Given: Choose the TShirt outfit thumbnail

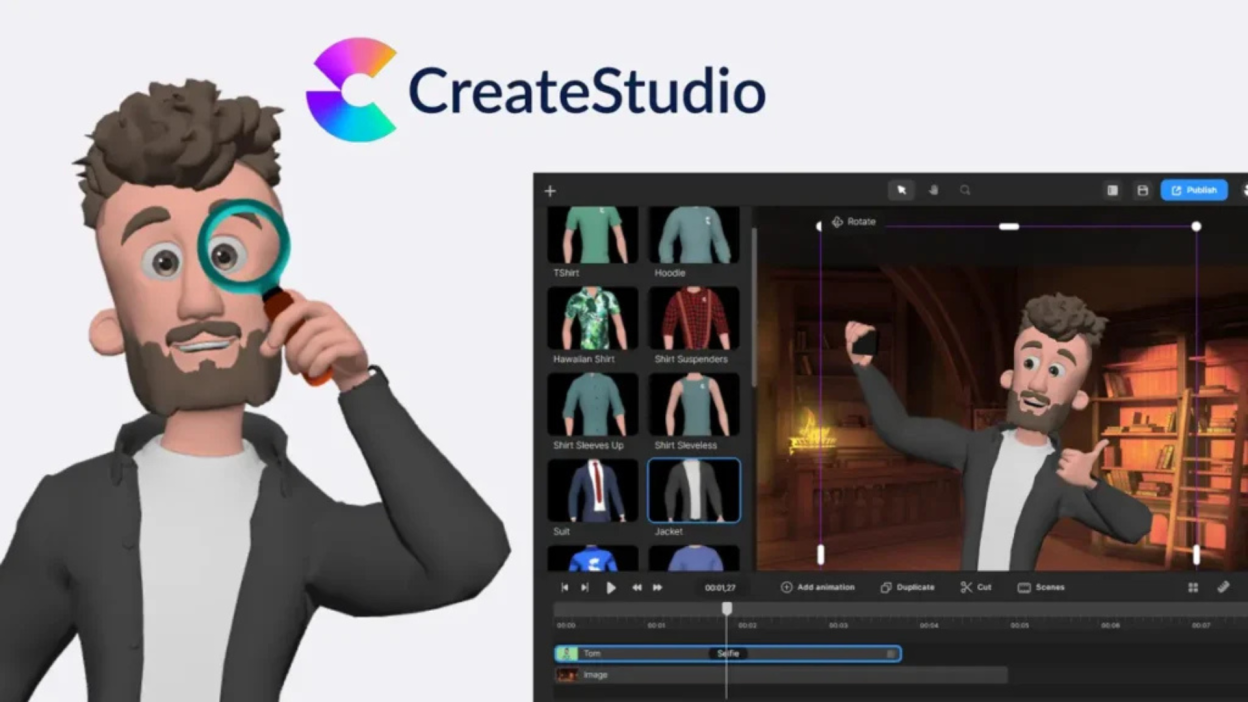Looking at the screenshot, I should point(593,235).
